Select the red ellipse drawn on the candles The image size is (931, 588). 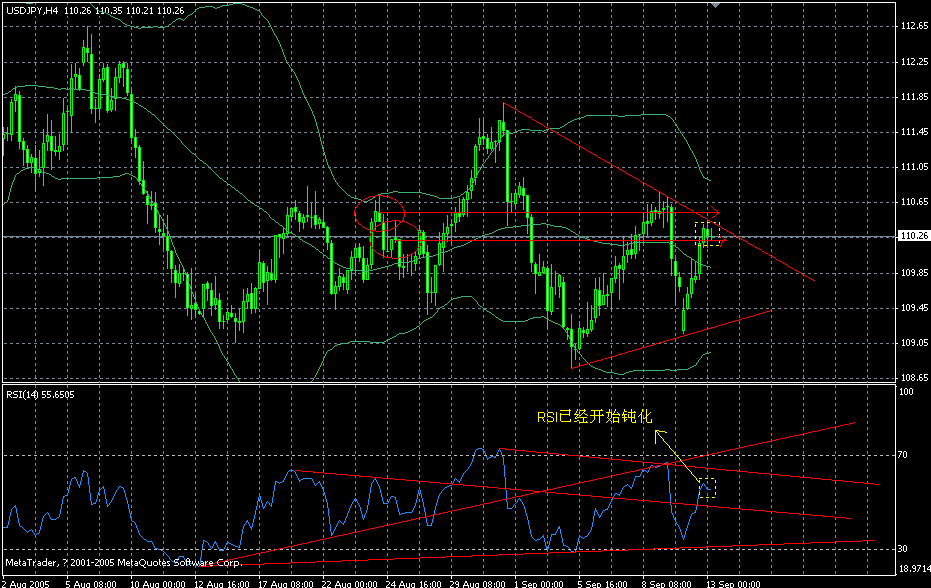point(380,213)
